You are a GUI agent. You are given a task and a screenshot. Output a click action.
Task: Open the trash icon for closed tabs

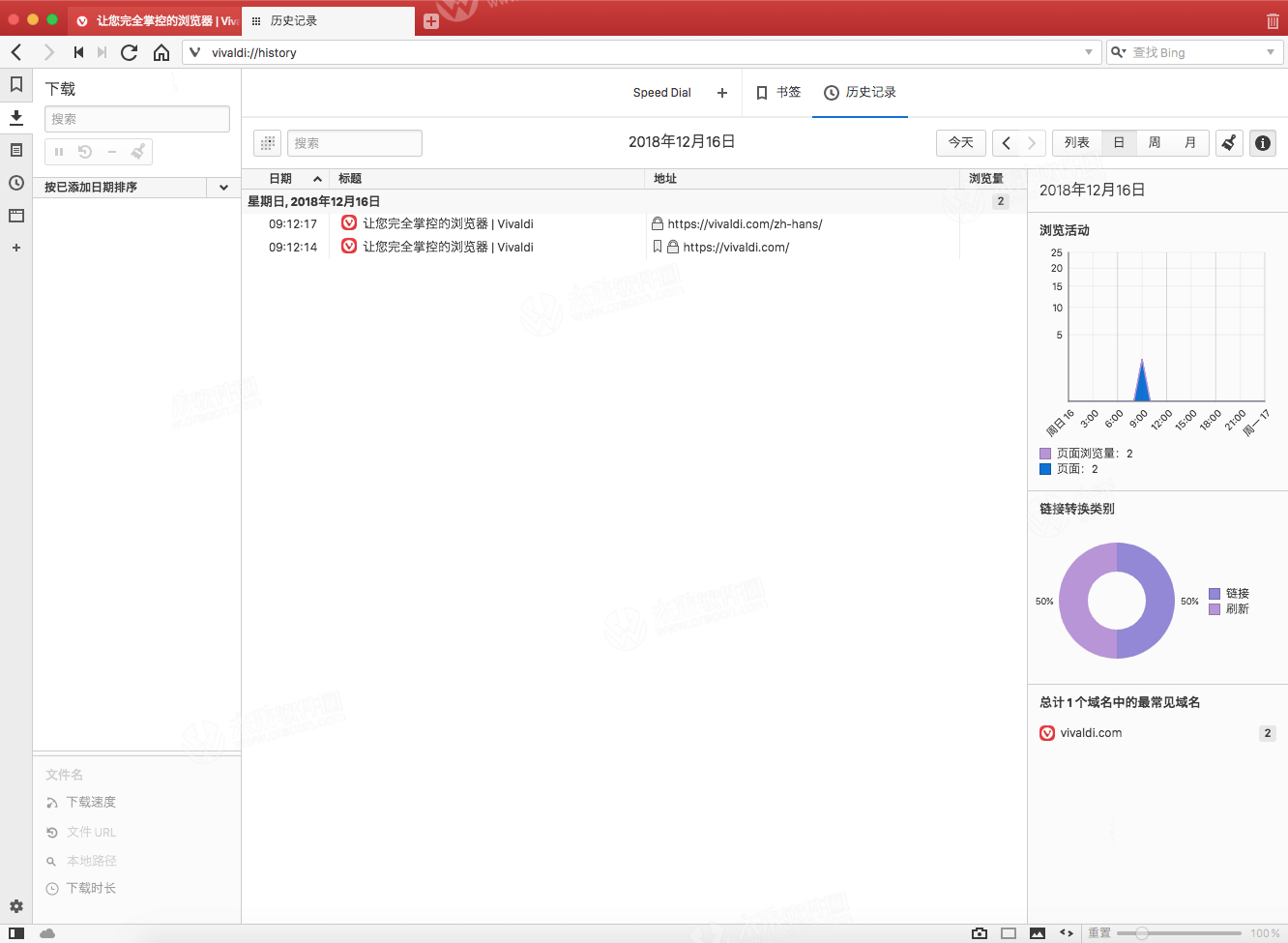click(x=1273, y=19)
